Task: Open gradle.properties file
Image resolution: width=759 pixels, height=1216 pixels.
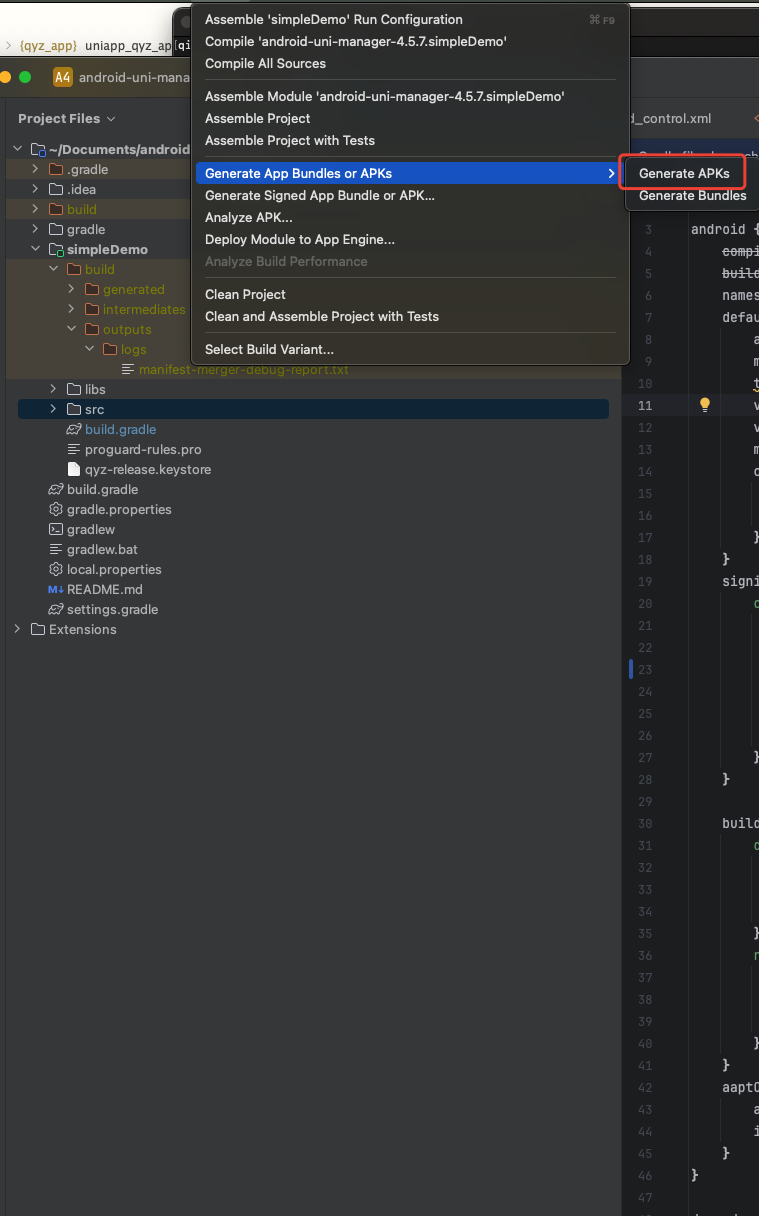Action: [119, 509]
